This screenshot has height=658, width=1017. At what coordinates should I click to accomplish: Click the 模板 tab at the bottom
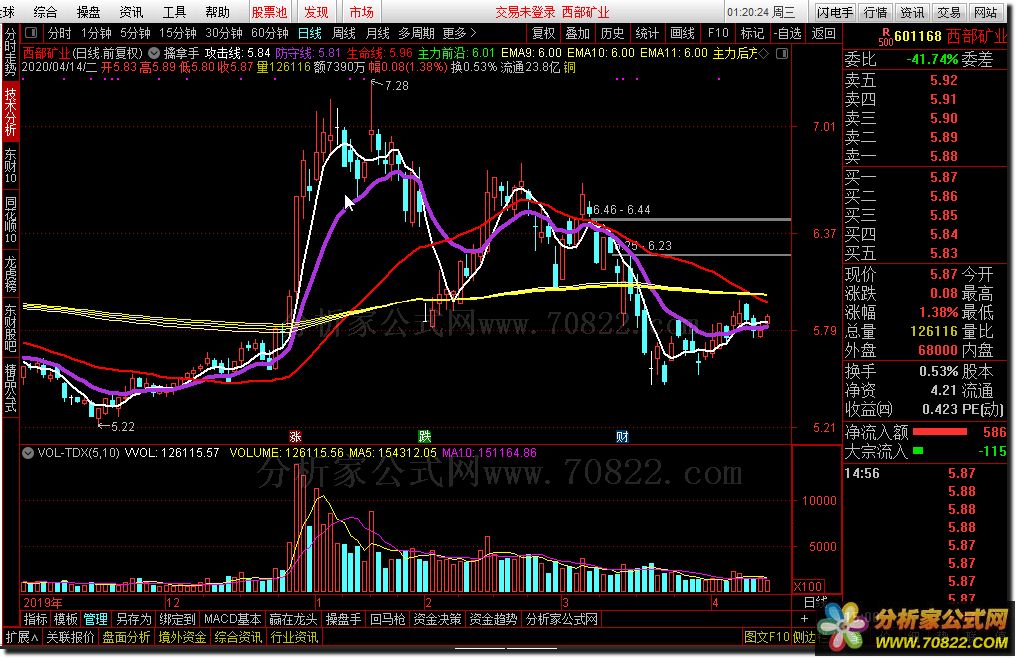tap(66, 619)
